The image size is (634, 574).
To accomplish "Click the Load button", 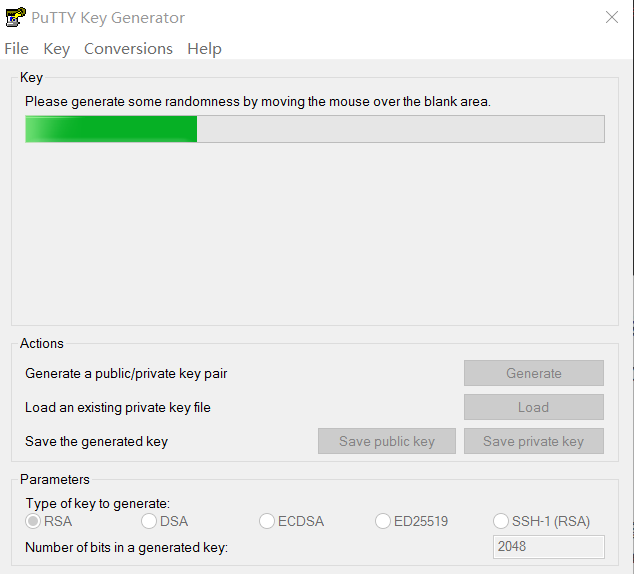I will 534,407.
